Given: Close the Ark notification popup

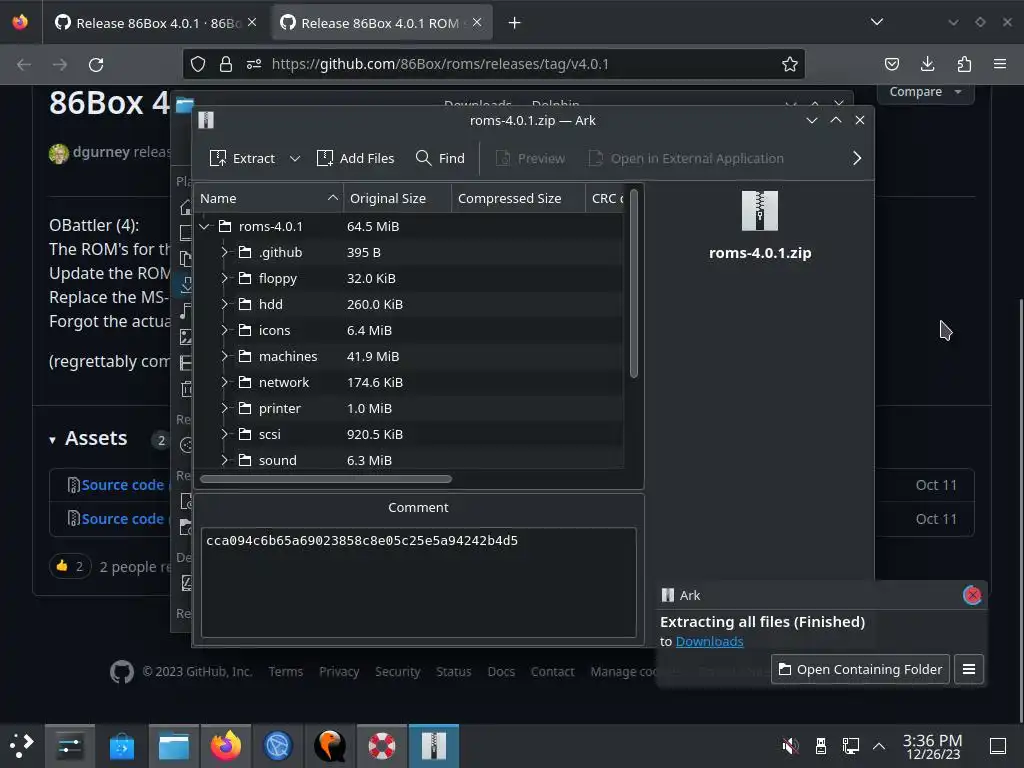Looking at the screenshot, I should pos(972,595).
